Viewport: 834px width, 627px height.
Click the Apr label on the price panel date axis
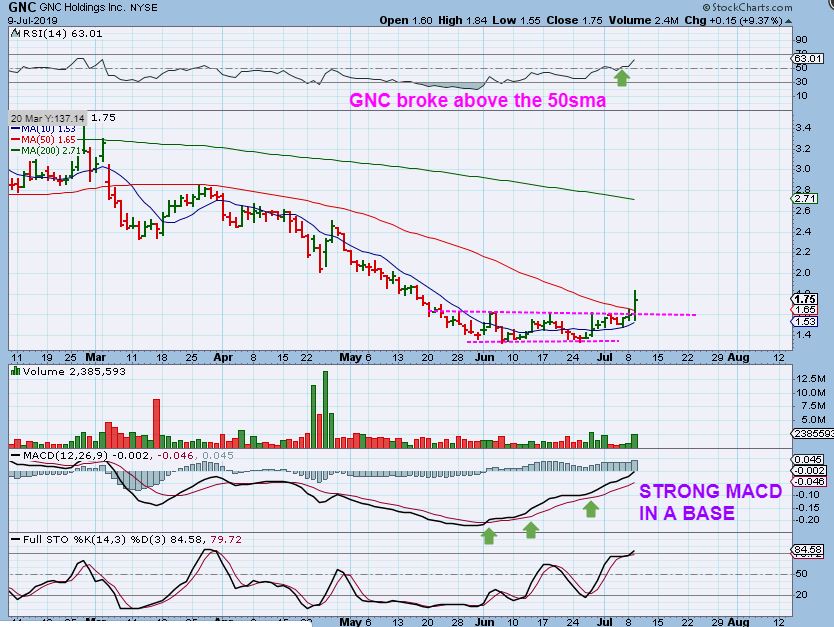[x=223, y=357]
